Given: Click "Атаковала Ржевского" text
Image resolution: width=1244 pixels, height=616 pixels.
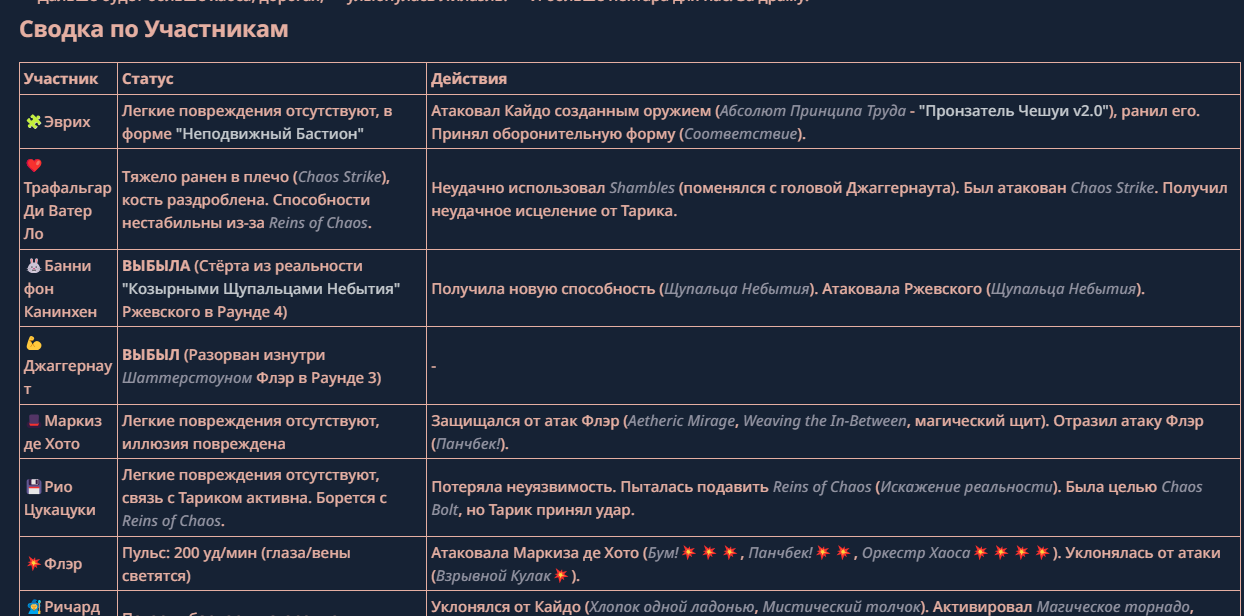Looking at the screenshot, I should (902, 289).
